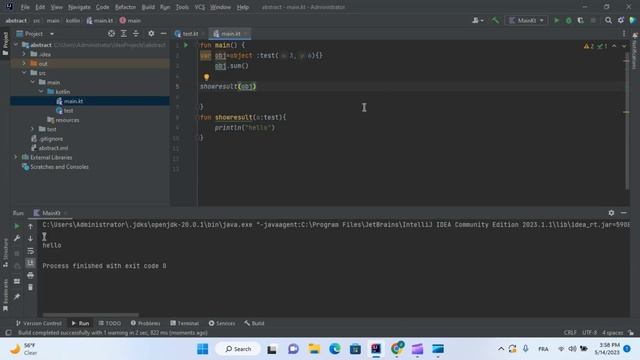
Task: Select opened file locate icon in Project panel
Action: point(111,34)
